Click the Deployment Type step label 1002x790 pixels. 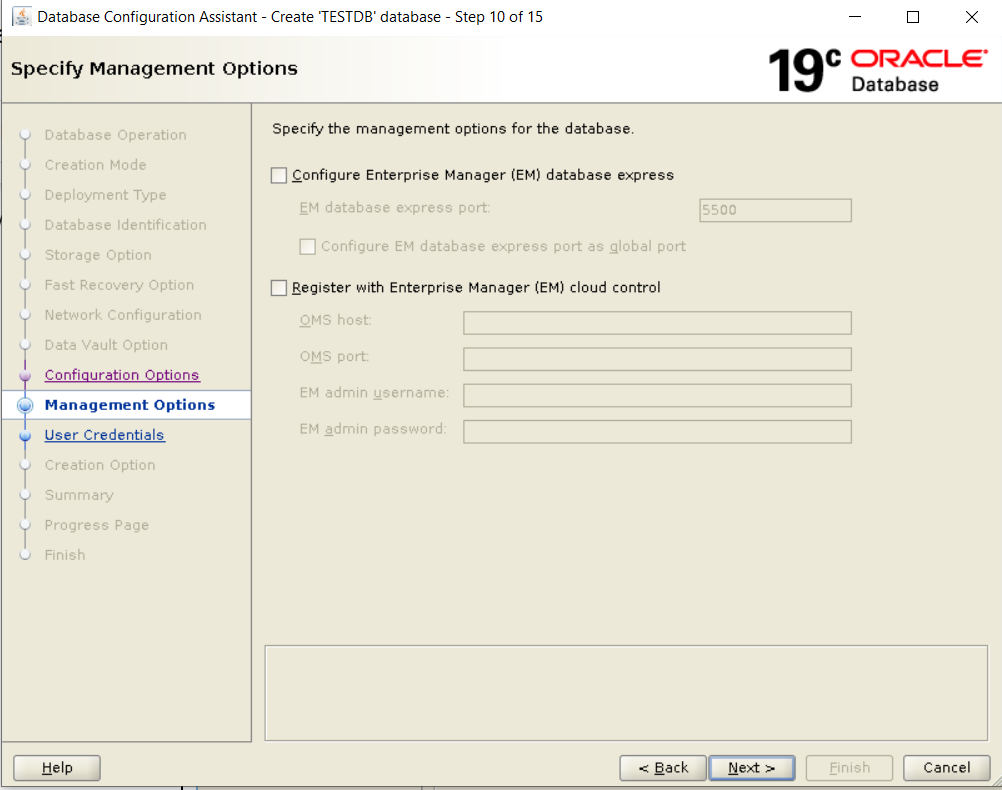pyautogui.click(x=105, y=195)
